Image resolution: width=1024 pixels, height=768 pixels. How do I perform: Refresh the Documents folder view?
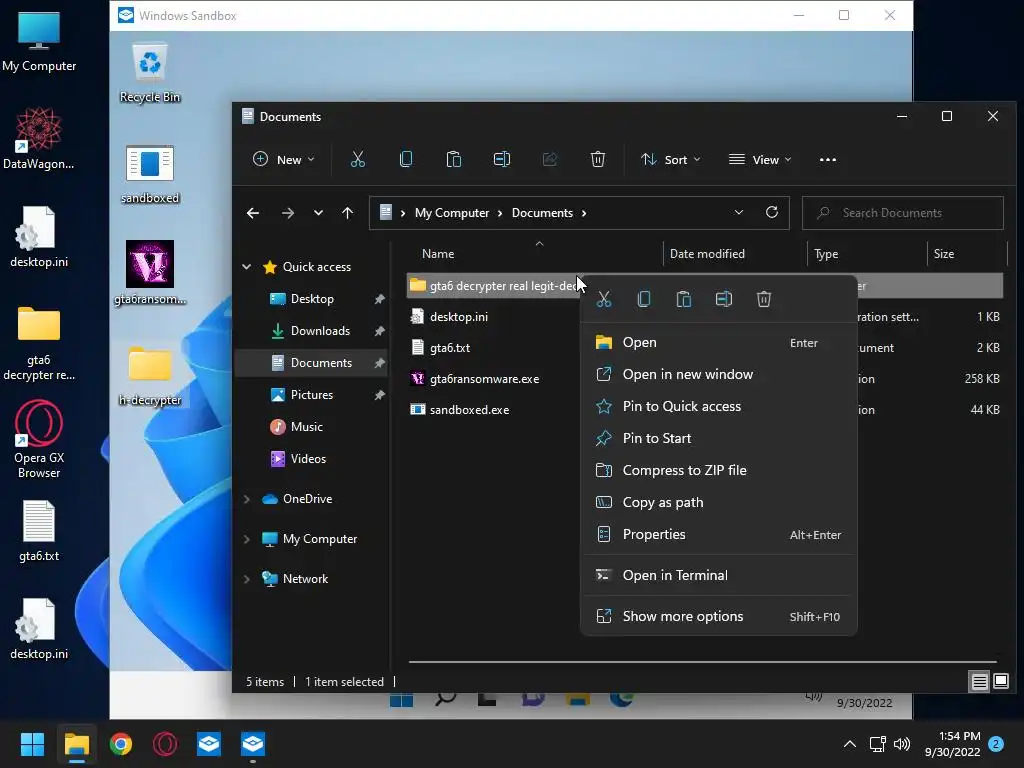[772, 212]
